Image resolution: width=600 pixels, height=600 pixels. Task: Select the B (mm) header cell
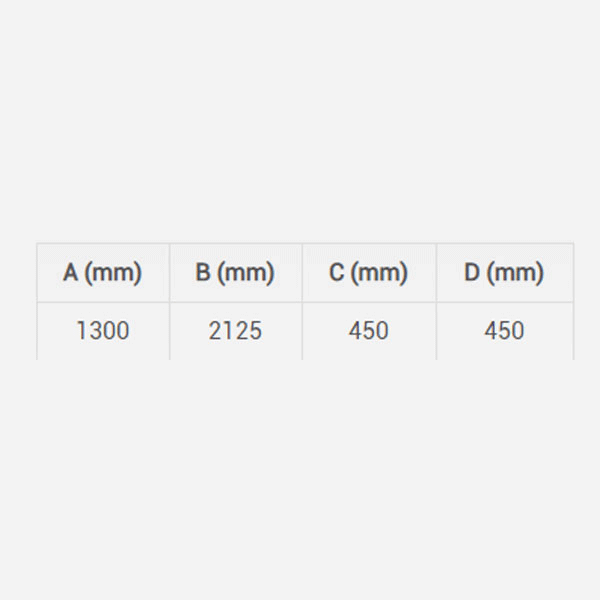(x=236, y=273)
